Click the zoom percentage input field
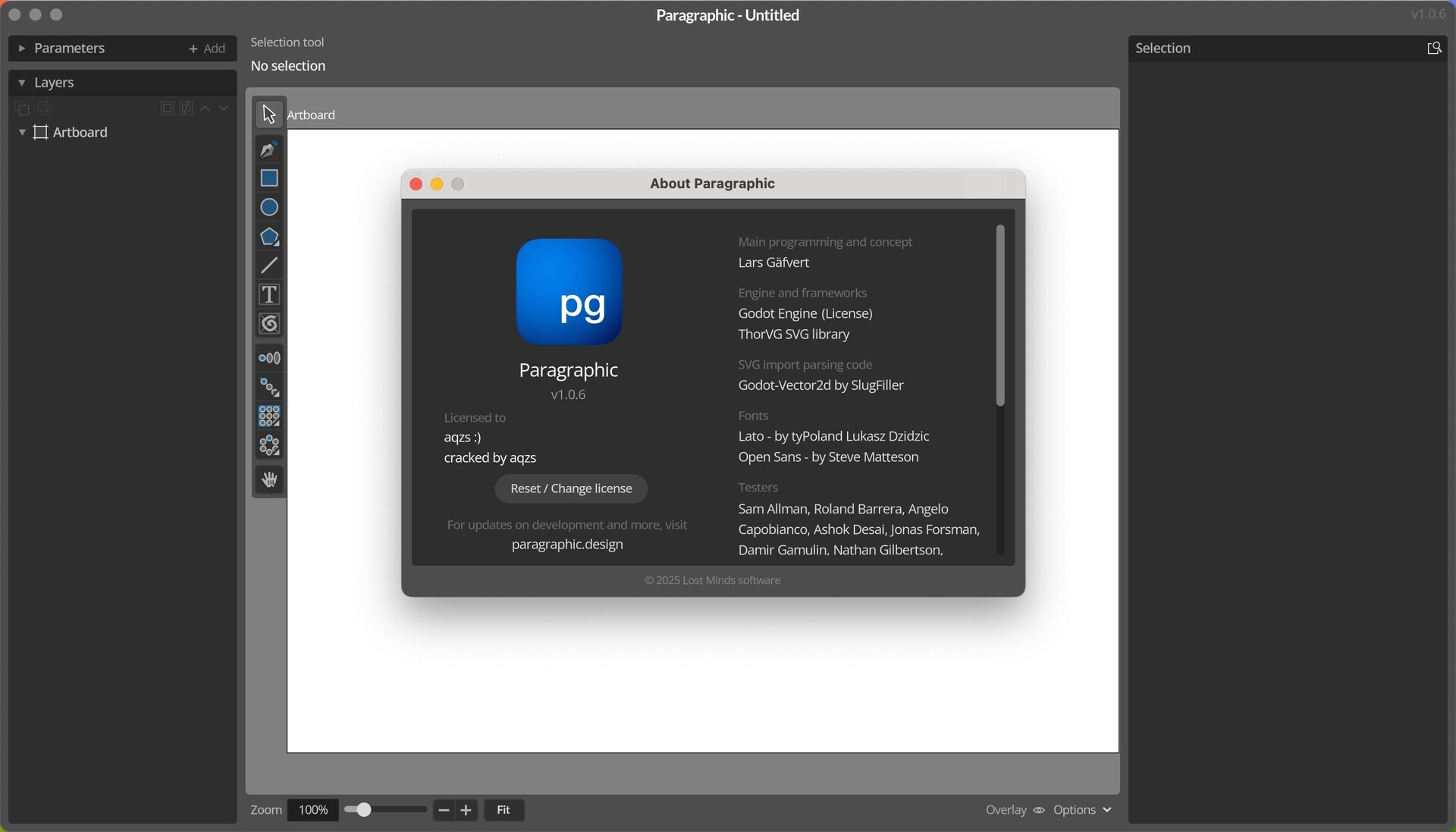This screenshot has height=832, width=1456. 313,811
